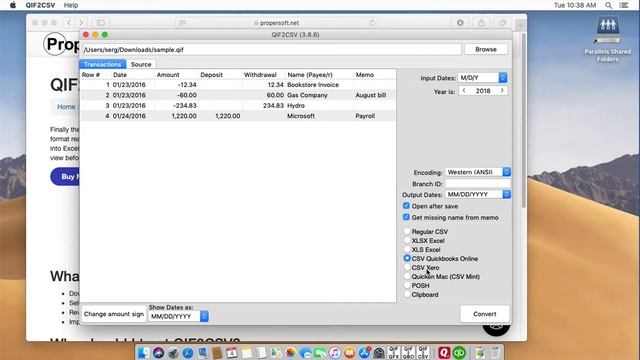Screen dimensions: 640x360
Task: Open Books app in dock
Action: (349, 353)
